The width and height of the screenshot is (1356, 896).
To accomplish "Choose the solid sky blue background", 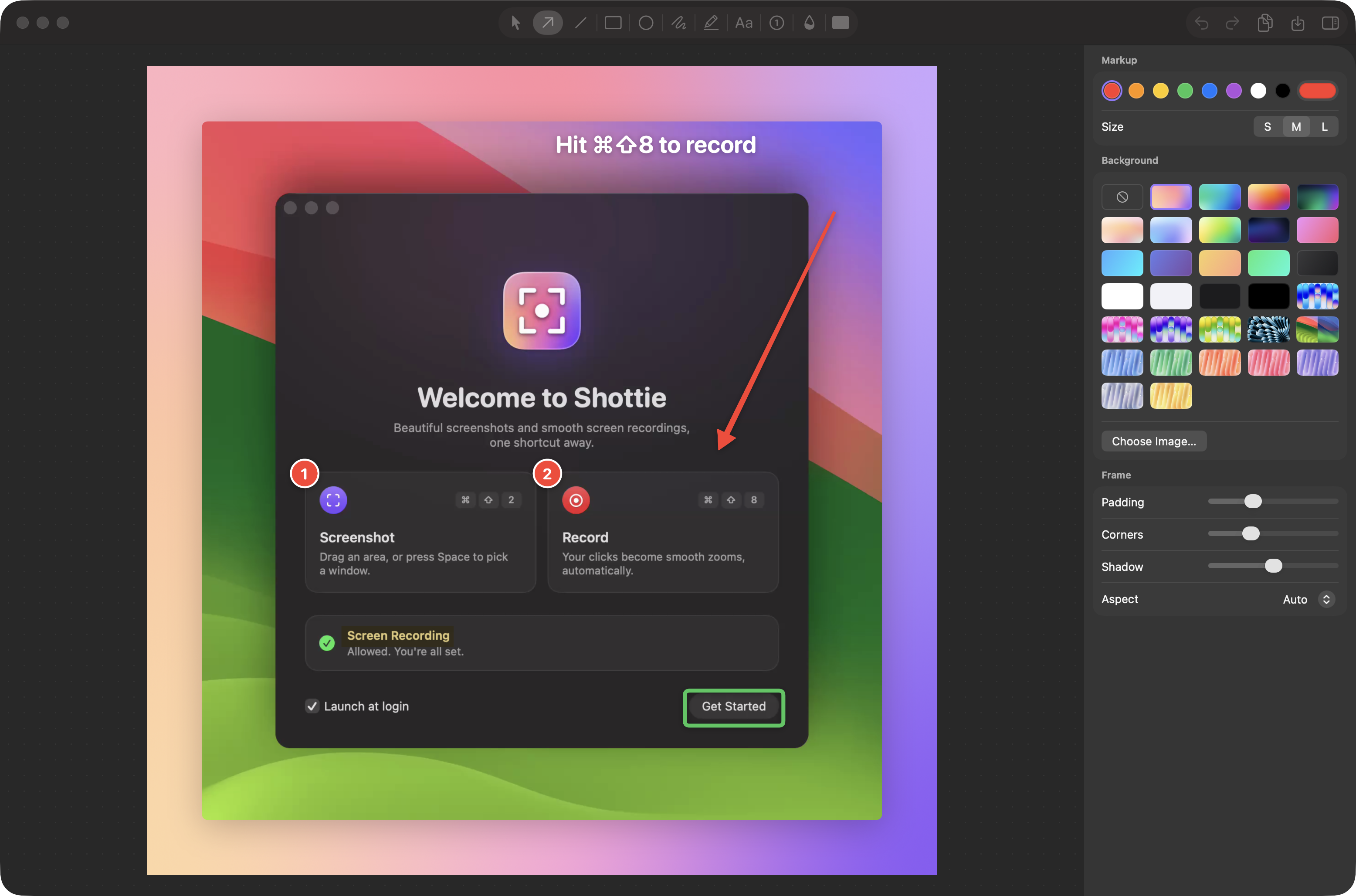I will coord(1122,263).
